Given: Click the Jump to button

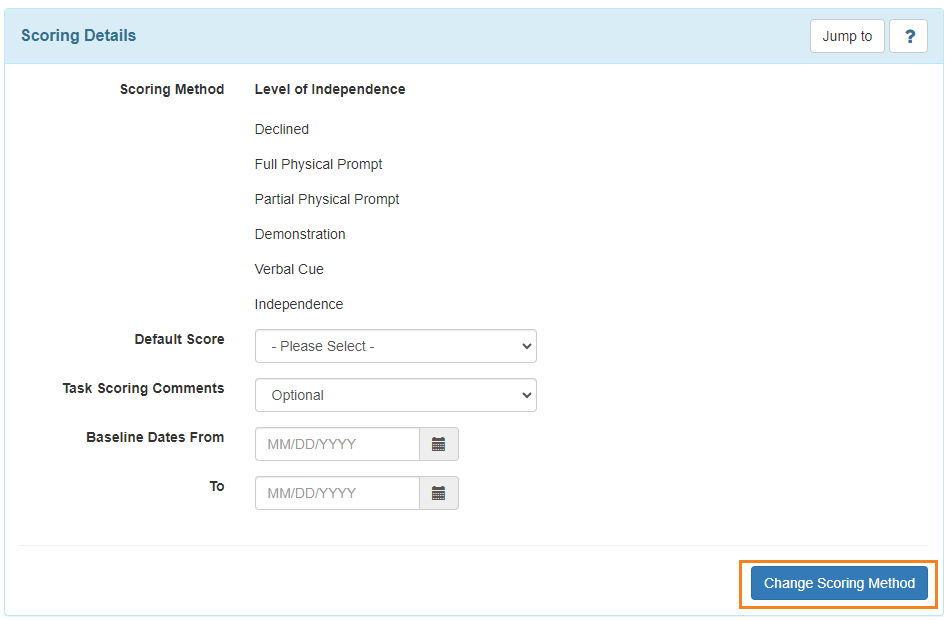Looking at the screenshot, I should point(847,36).
